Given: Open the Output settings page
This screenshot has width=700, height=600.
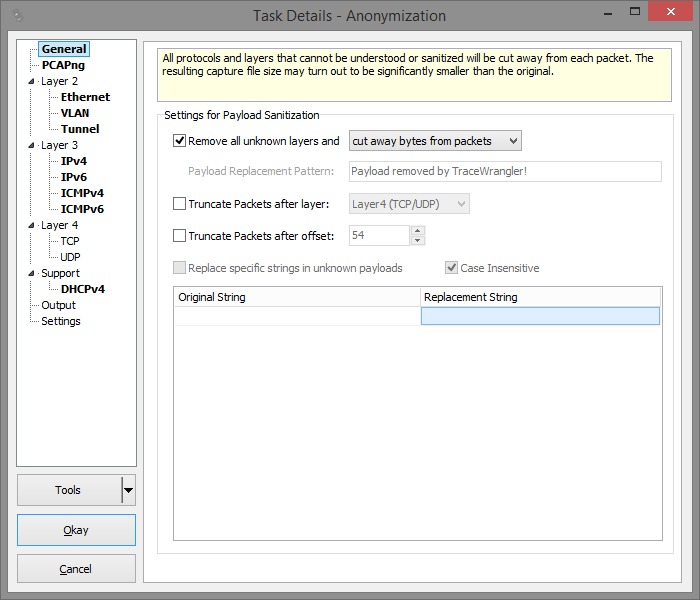Looking at the screenshot, I should [58, 305].
